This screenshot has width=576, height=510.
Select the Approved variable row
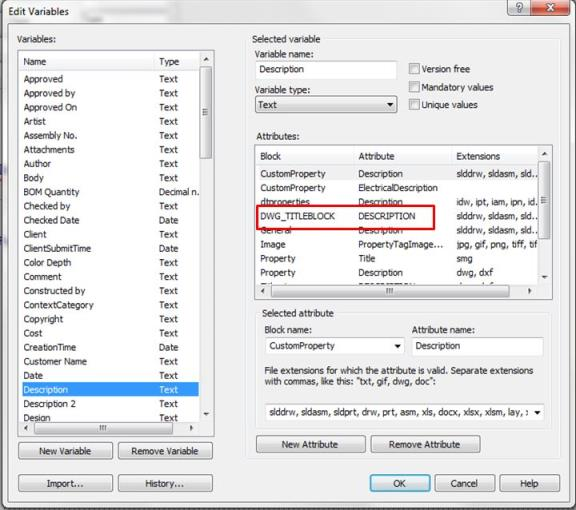[x=110, y=79]
